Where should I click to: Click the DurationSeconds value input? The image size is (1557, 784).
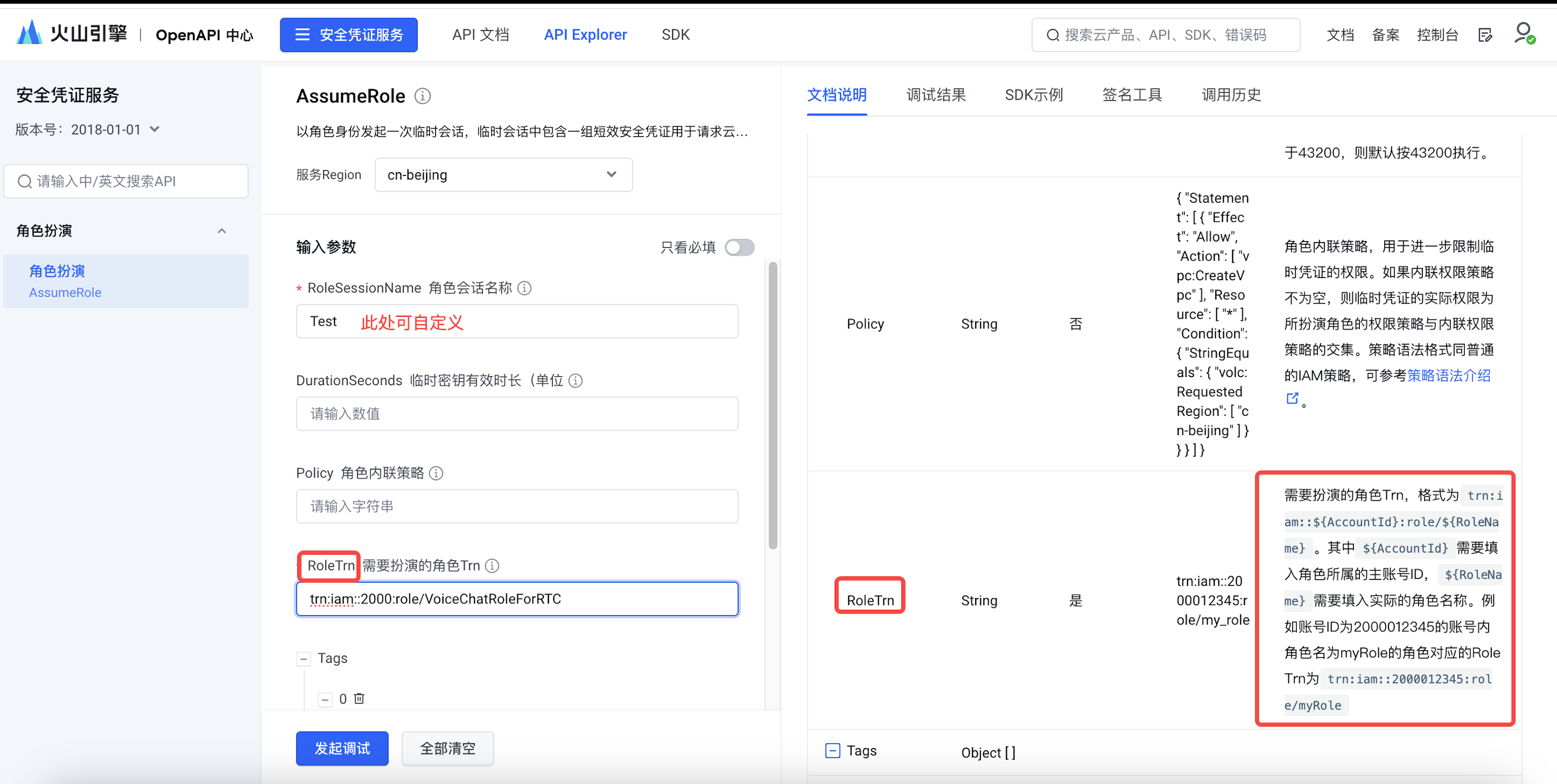coord(517,414)
